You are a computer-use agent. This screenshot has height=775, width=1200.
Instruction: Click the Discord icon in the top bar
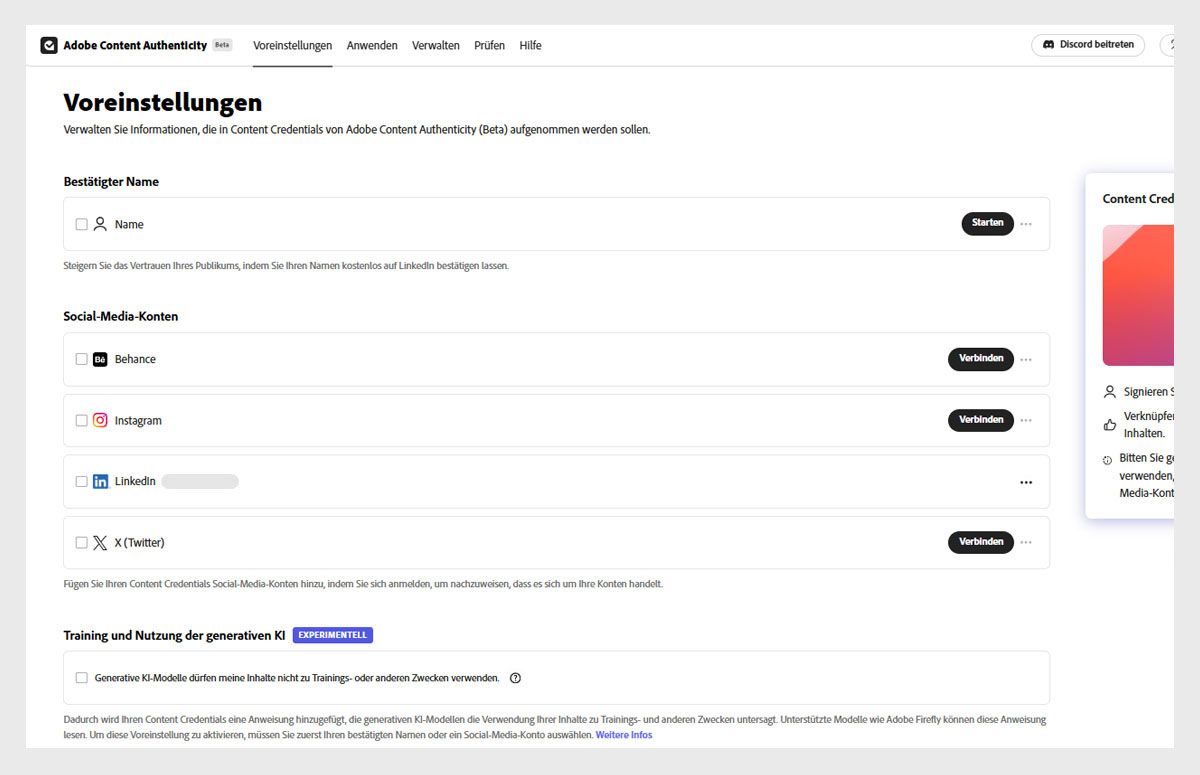point(1049,45)
